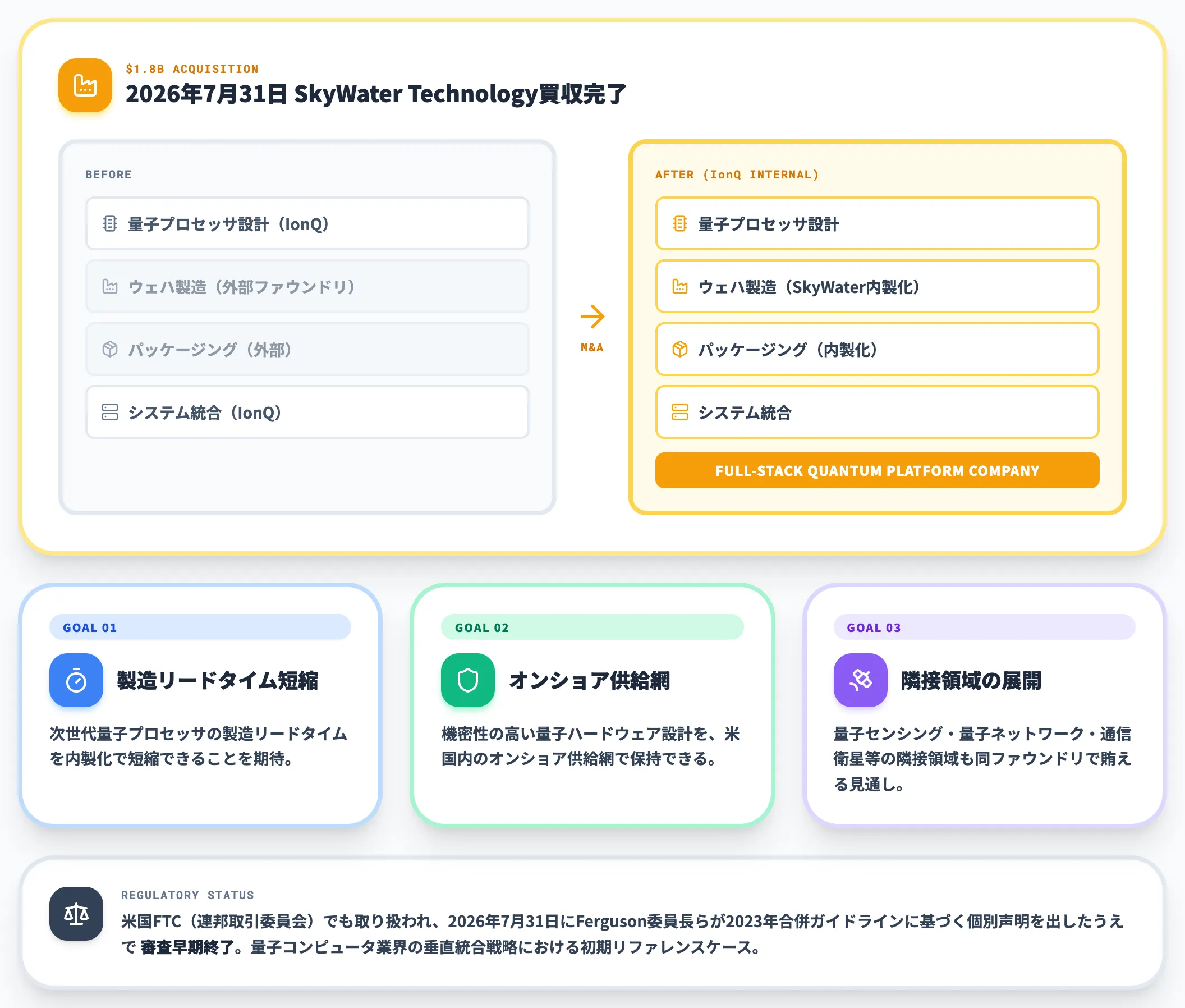Click box icon in パッケージング（内製化）row
This screenshot has width=1185, height=1008.
pos(680,350)
